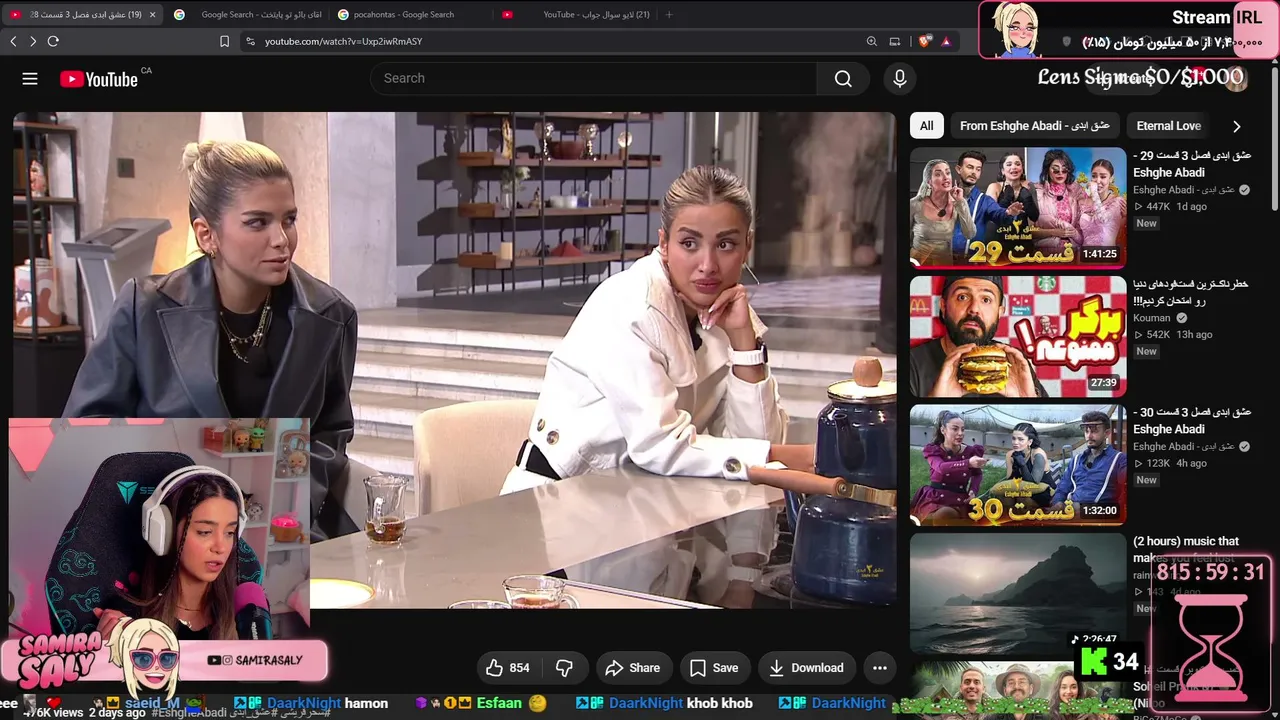The width and height of the screenshot is (1280, 720).
Task: Click the '447K' view count text
Action: click(1158, 207)
